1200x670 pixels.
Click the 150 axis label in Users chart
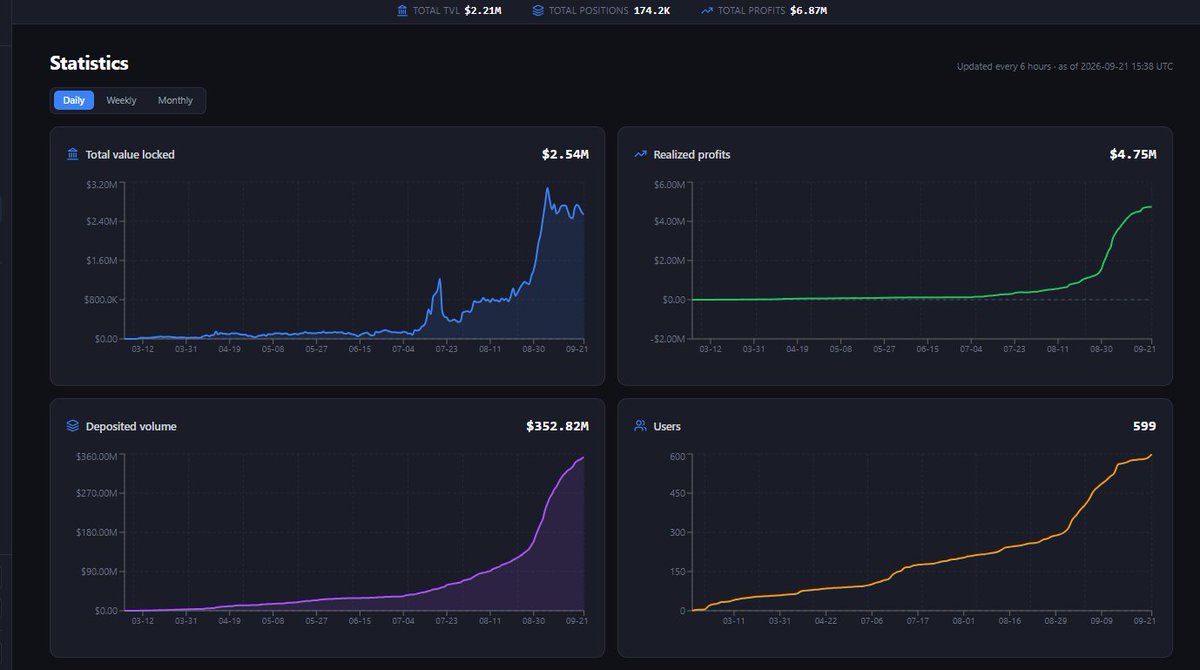click(676, 572)
